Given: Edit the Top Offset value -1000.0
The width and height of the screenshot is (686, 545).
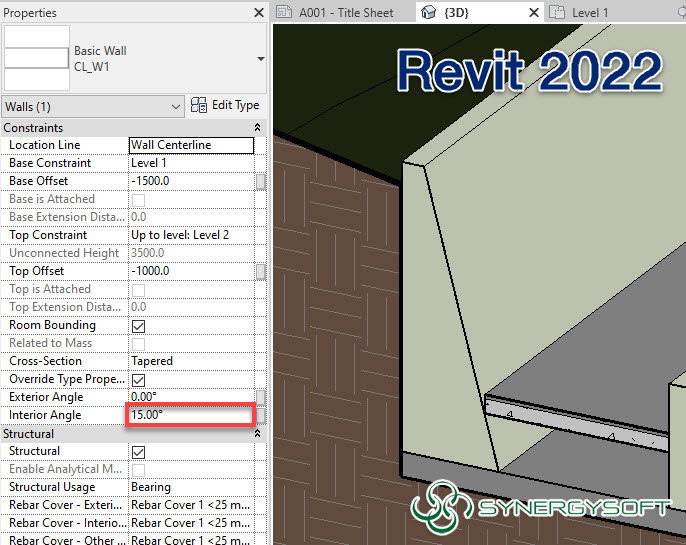Looking at the screenshot, I should point(191,271).
